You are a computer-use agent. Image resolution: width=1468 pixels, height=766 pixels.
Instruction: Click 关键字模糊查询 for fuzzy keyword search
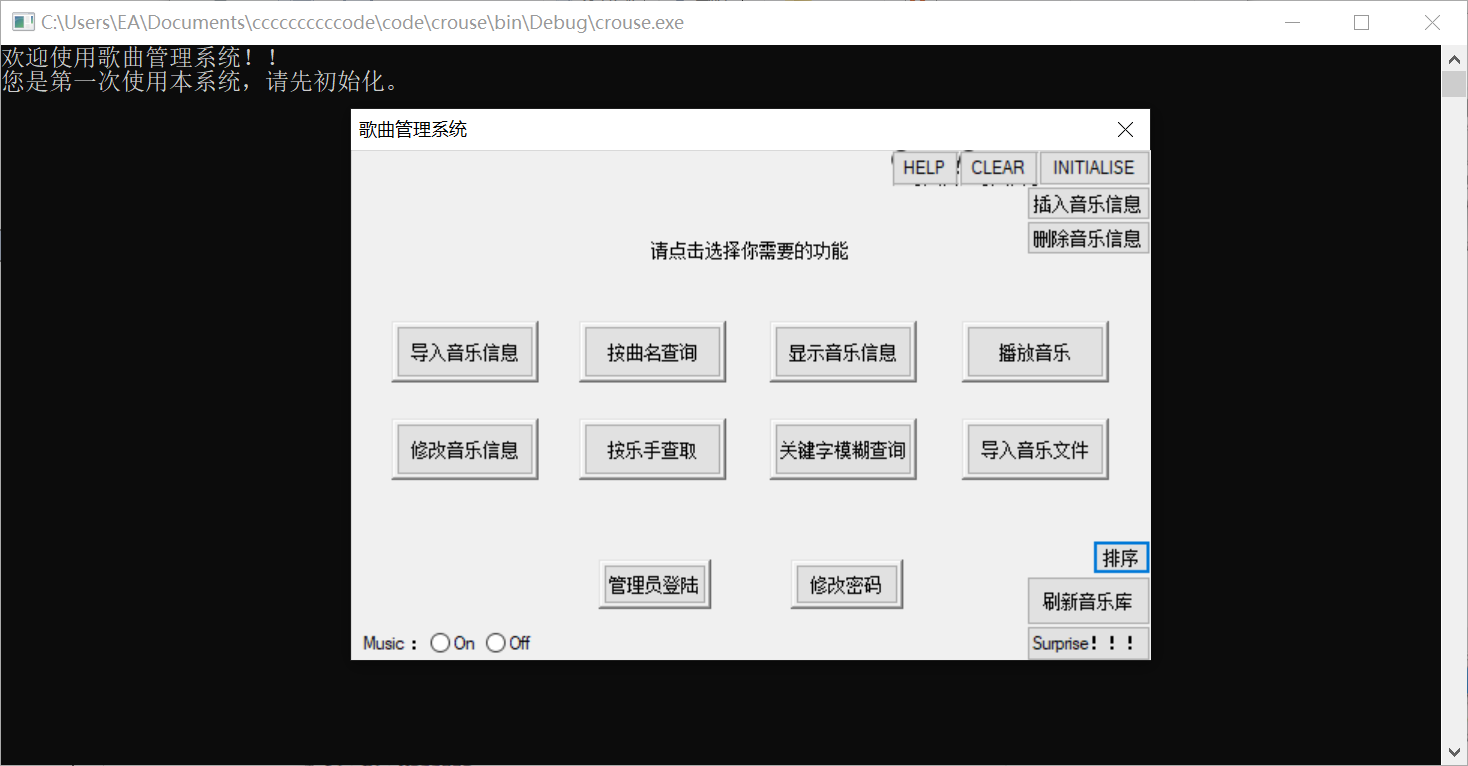pyautogui.click(x=842, y=448)
